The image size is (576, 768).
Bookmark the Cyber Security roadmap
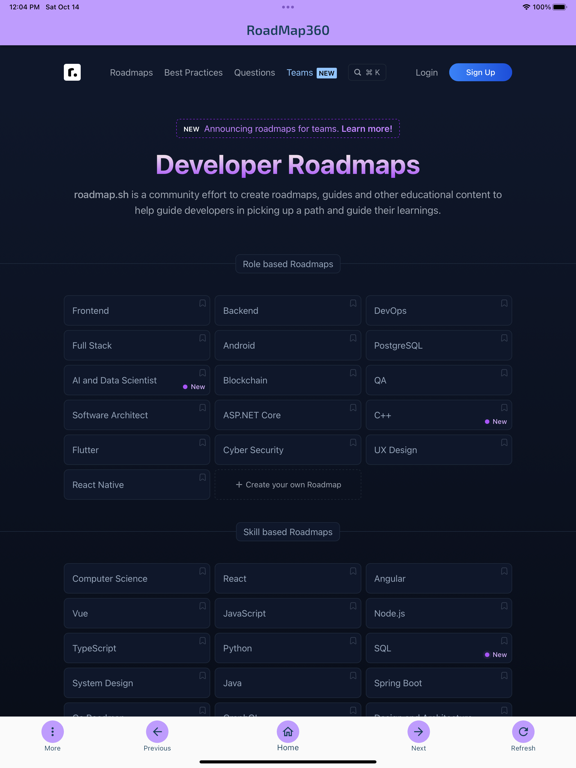point(353,442)
